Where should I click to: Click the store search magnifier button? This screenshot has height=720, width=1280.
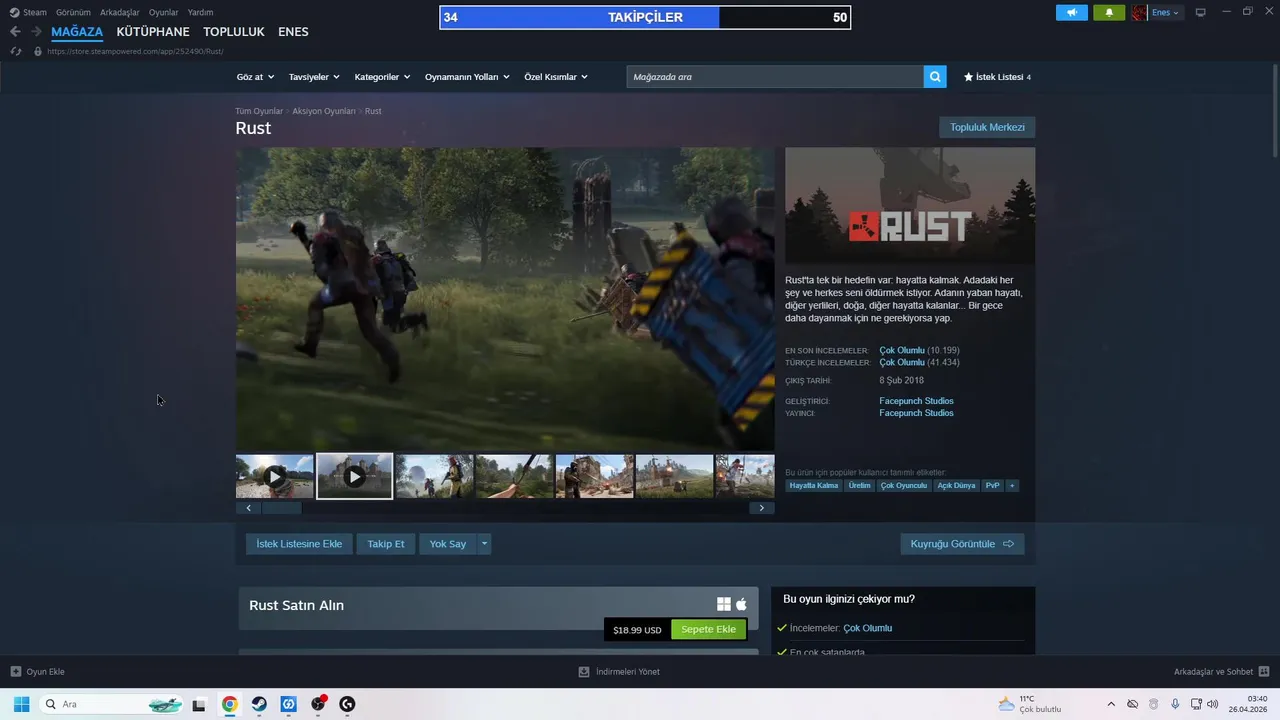coord(935,77)
